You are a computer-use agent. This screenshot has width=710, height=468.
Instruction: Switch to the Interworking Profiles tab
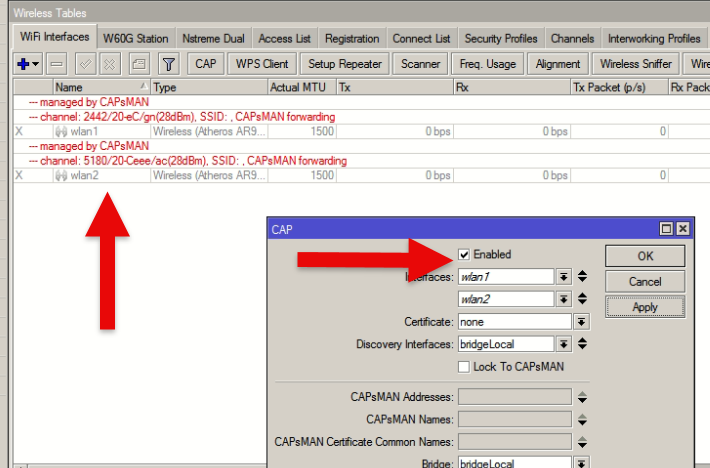[654, 38]
